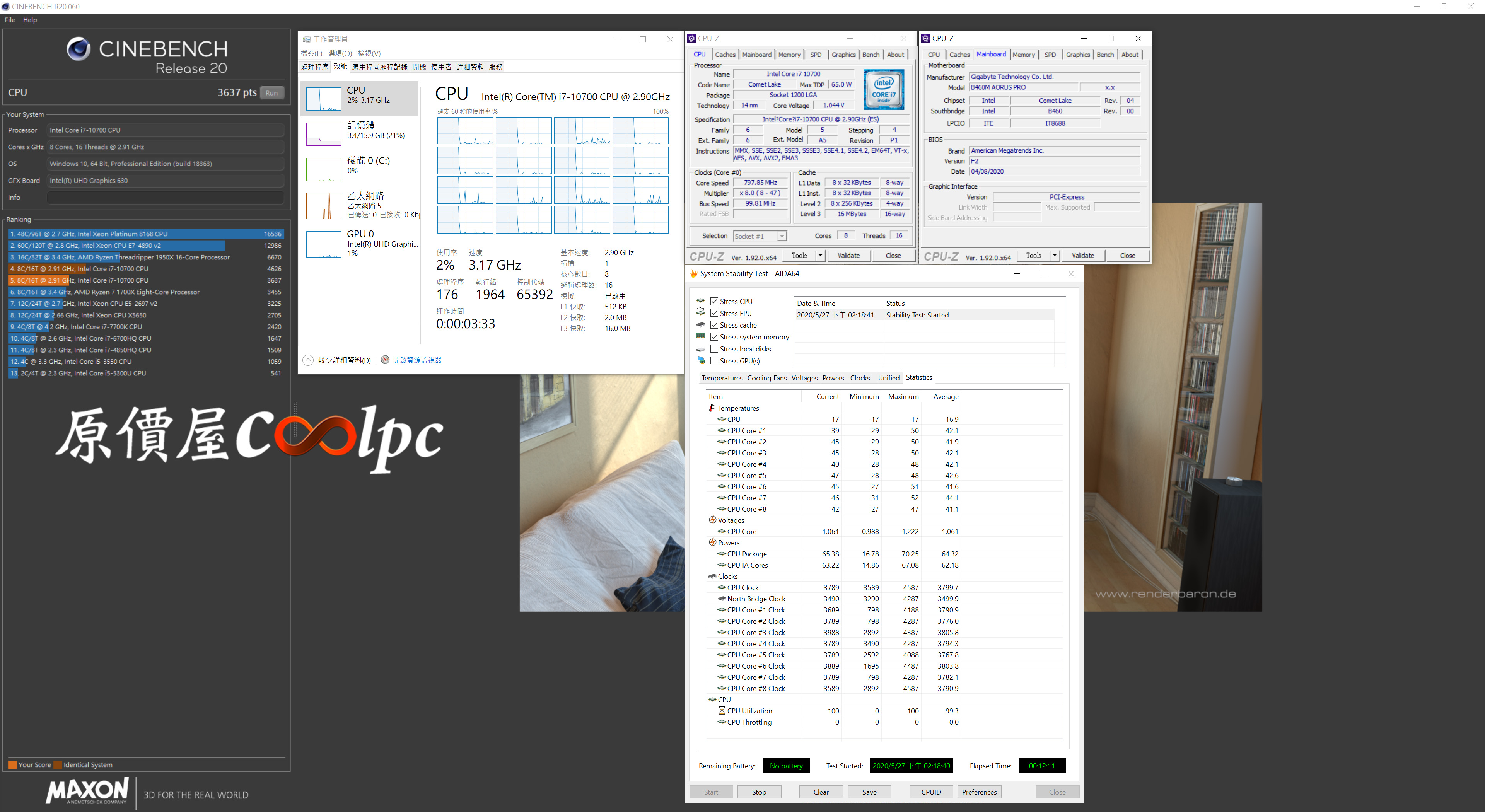
Task: Enable the Stress GPU(s) checkbox
Action: [x=714, y=361]
